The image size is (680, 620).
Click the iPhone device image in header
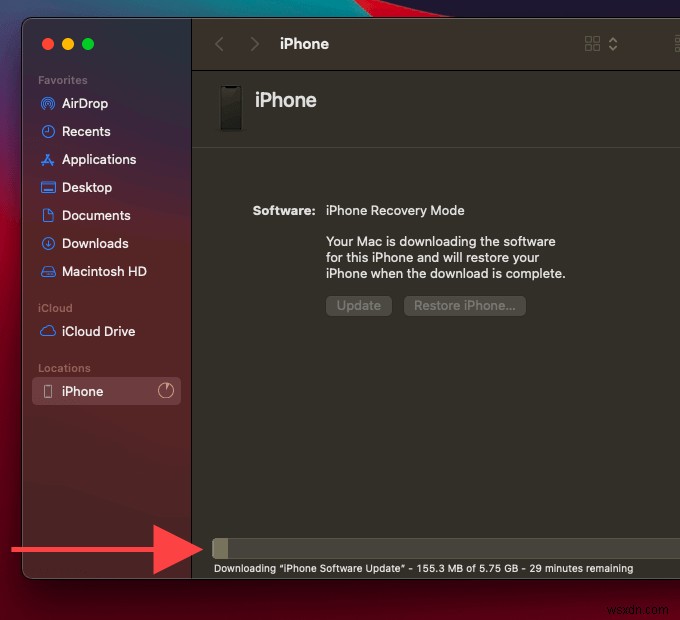click(x=231, y=108)
